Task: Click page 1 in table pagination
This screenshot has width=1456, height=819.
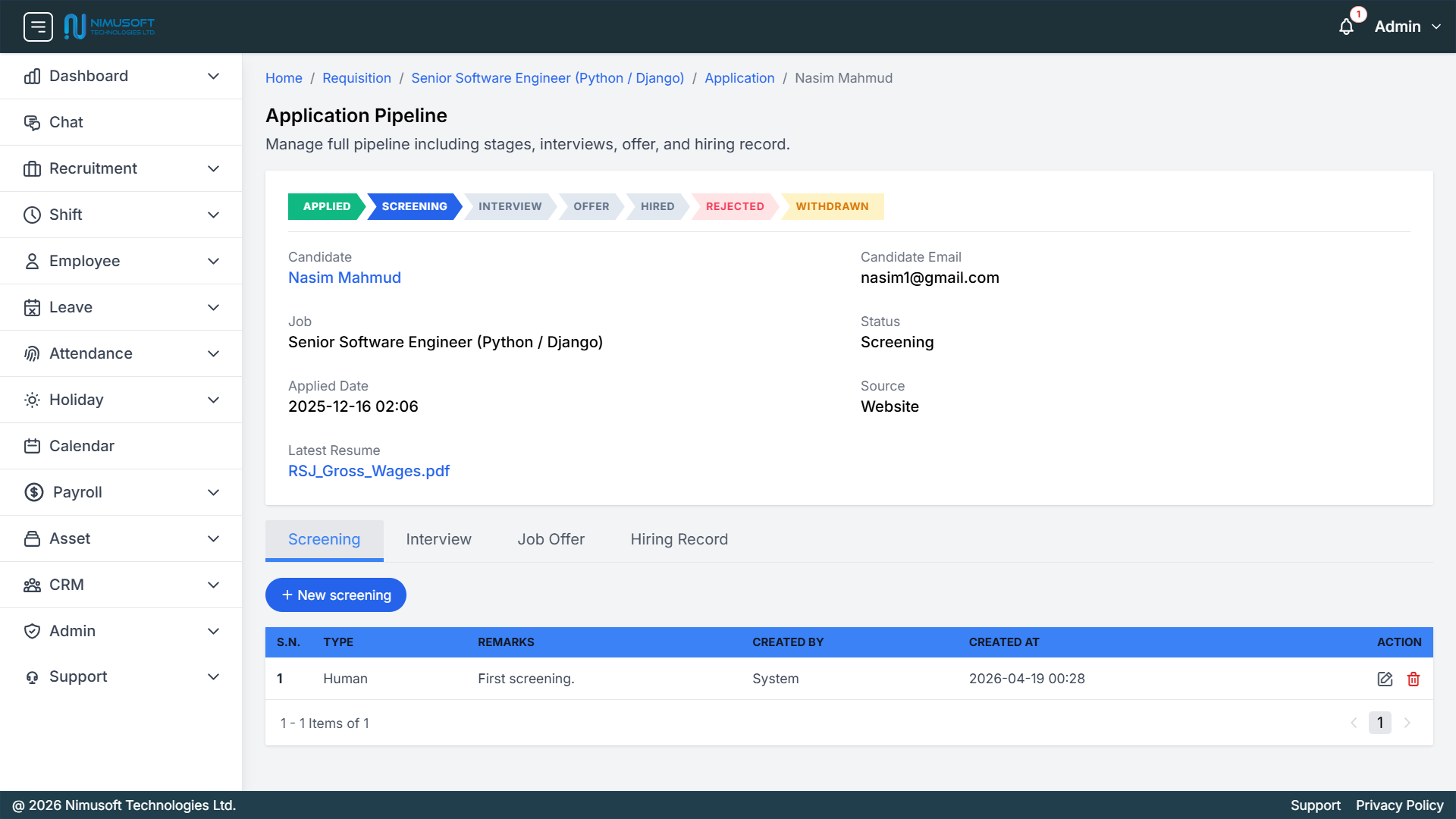Action: pos(1380,723)
